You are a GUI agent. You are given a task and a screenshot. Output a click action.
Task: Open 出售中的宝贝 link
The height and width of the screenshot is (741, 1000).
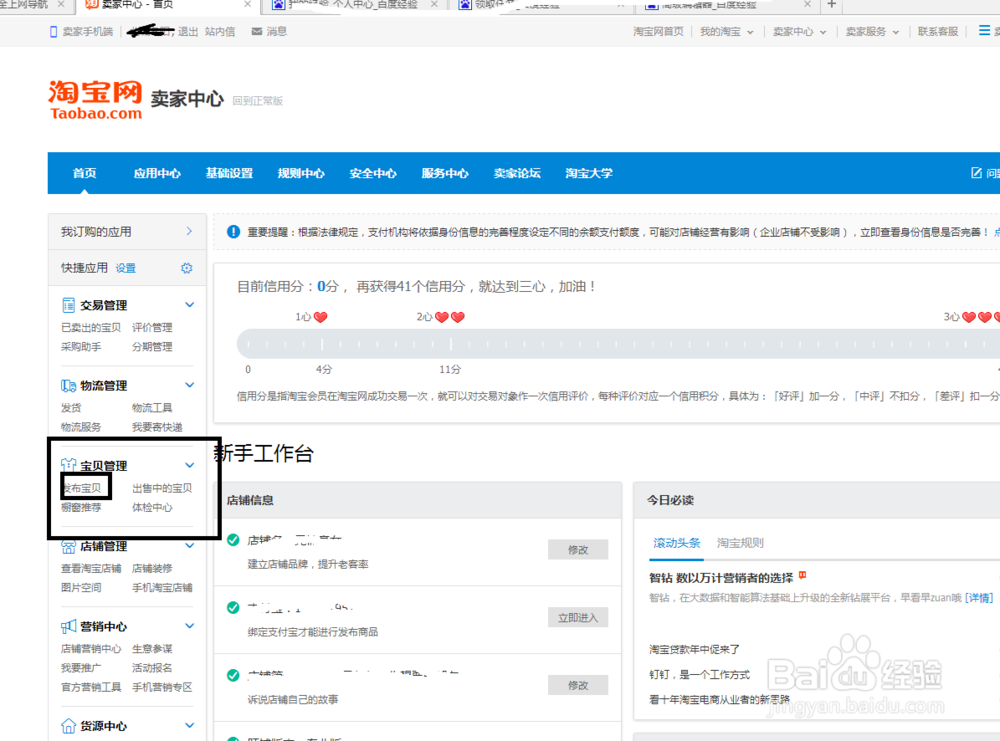click(x=162, y=488)
